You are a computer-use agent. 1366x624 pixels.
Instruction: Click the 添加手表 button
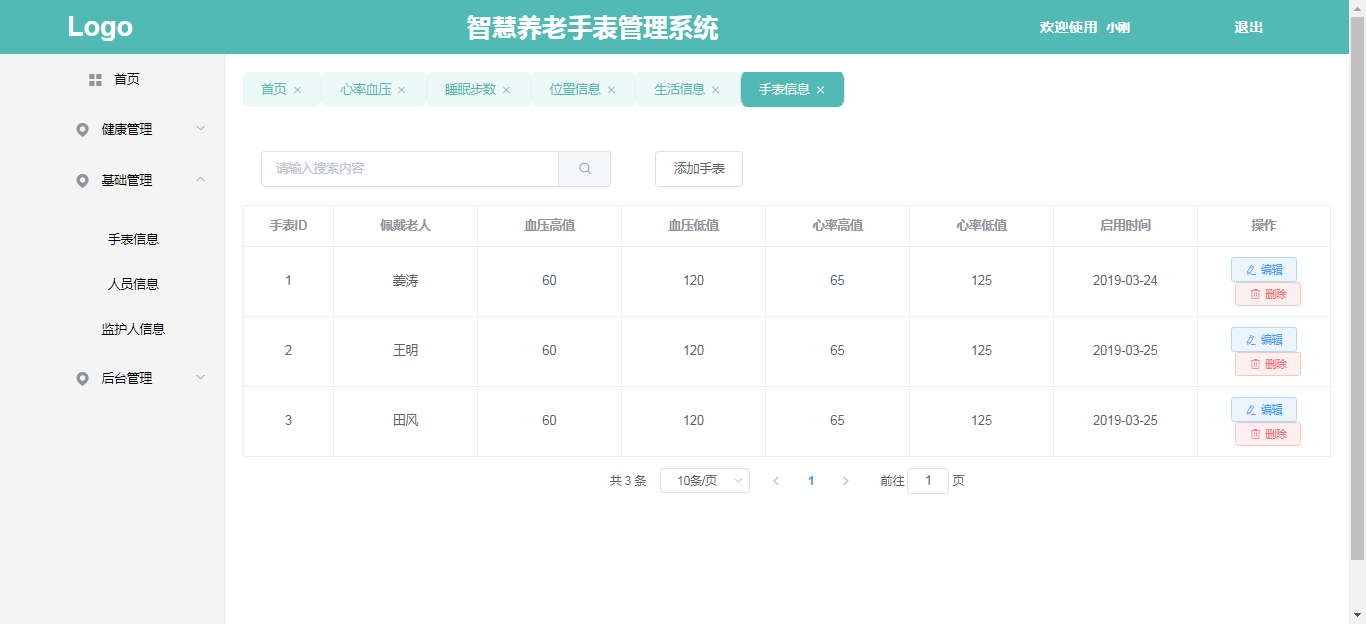pos(699,169)
